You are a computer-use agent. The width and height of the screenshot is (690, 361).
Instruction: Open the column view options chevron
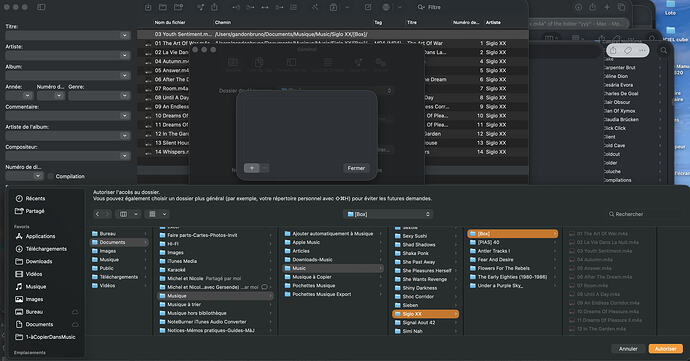coord(136,214)
